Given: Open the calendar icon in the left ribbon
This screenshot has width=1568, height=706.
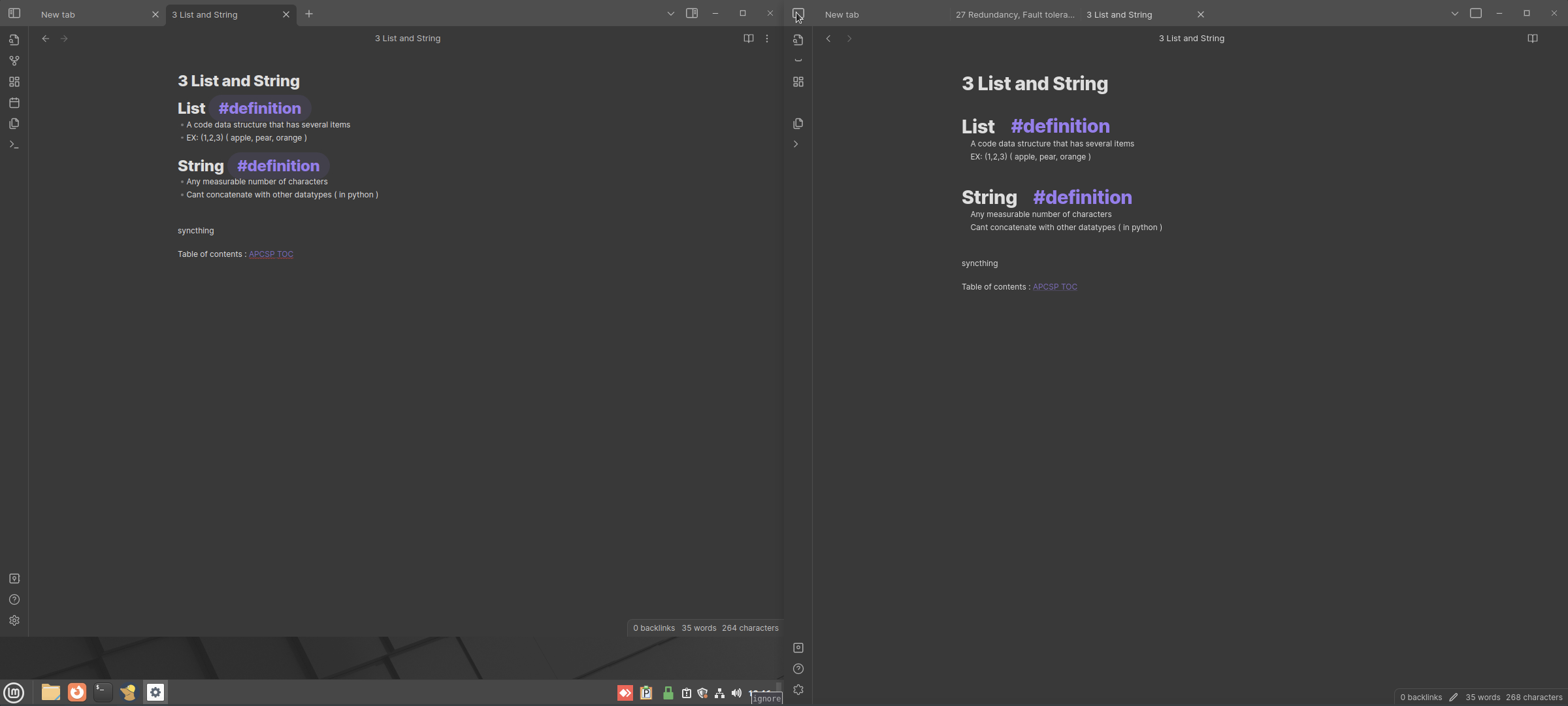Looking at the screenshot, I should (14, 103).
